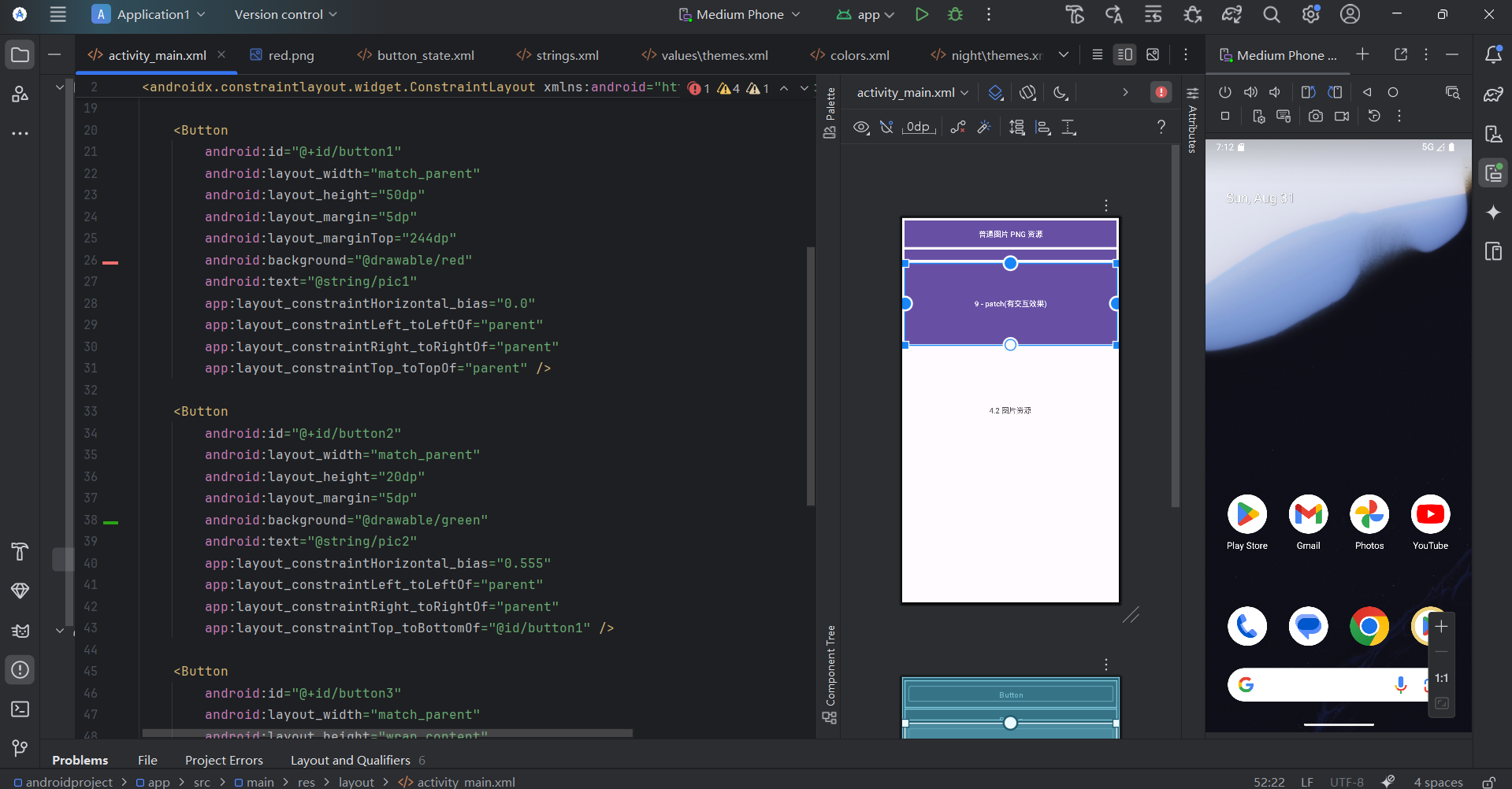Power button on emulator toolbar
Image resolution: width=1512 pixels, height=789 pixels.
tap(1225, 92)
